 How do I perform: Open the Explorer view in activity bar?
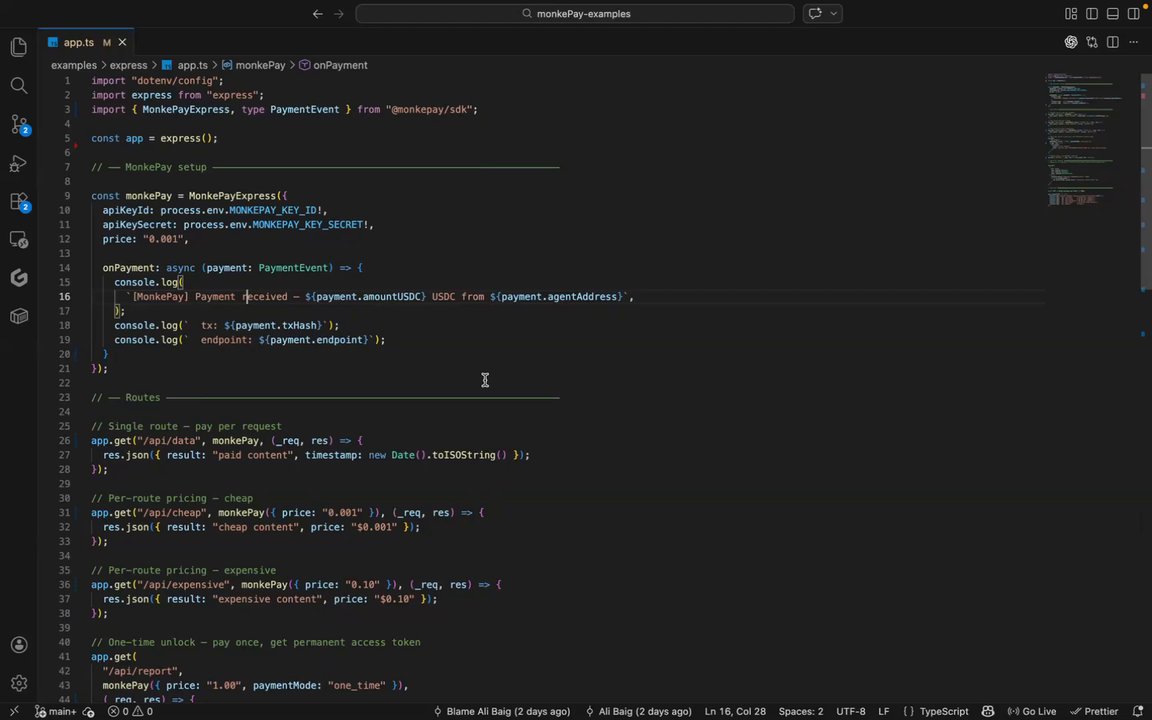coord(19,47)
